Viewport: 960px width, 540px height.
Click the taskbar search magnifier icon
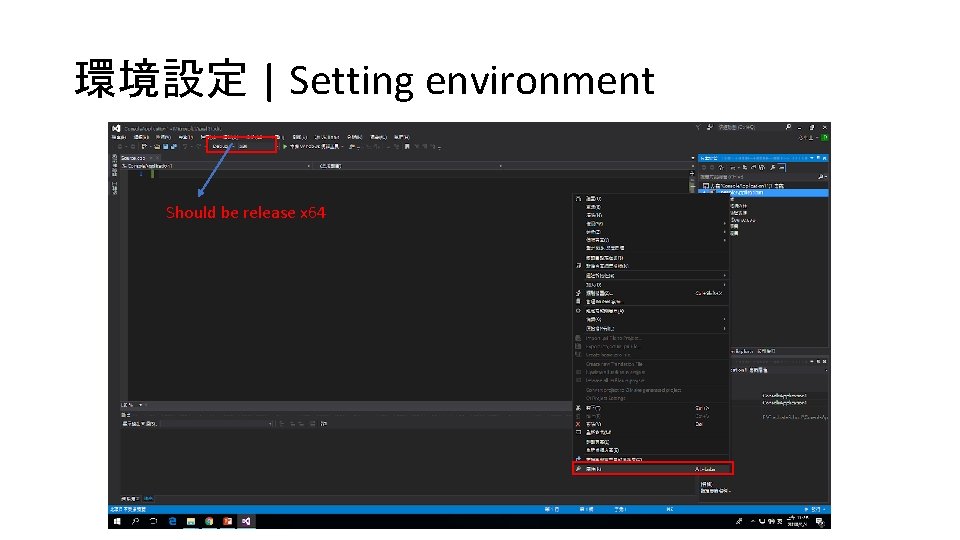[135, 522]
